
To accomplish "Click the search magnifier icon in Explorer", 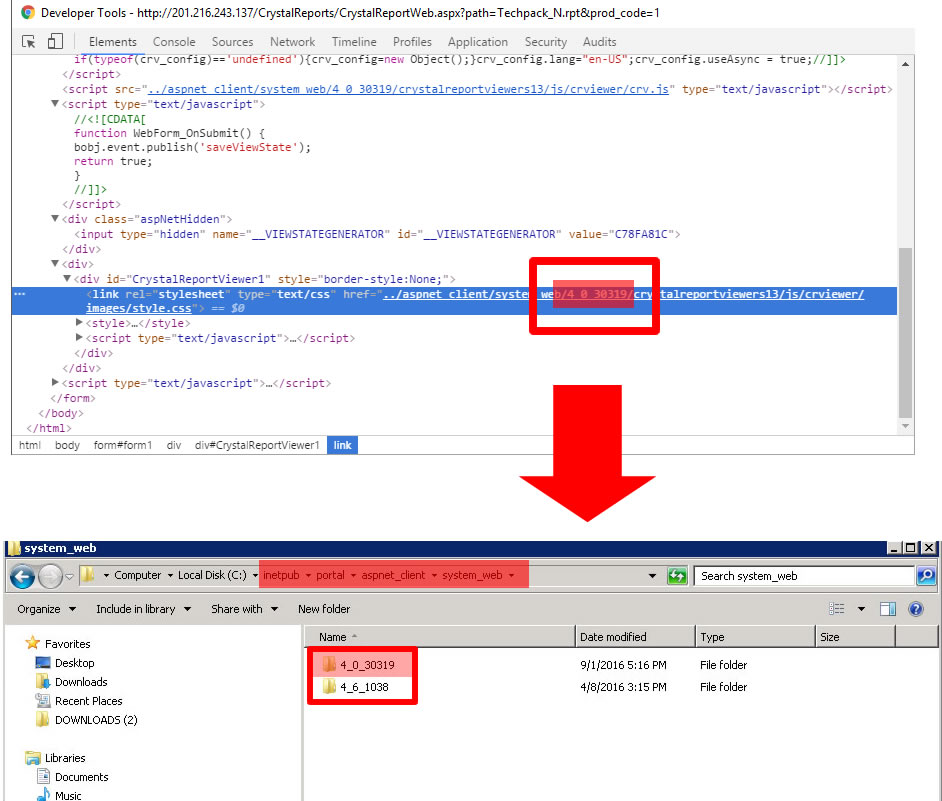I will [925, 576].
